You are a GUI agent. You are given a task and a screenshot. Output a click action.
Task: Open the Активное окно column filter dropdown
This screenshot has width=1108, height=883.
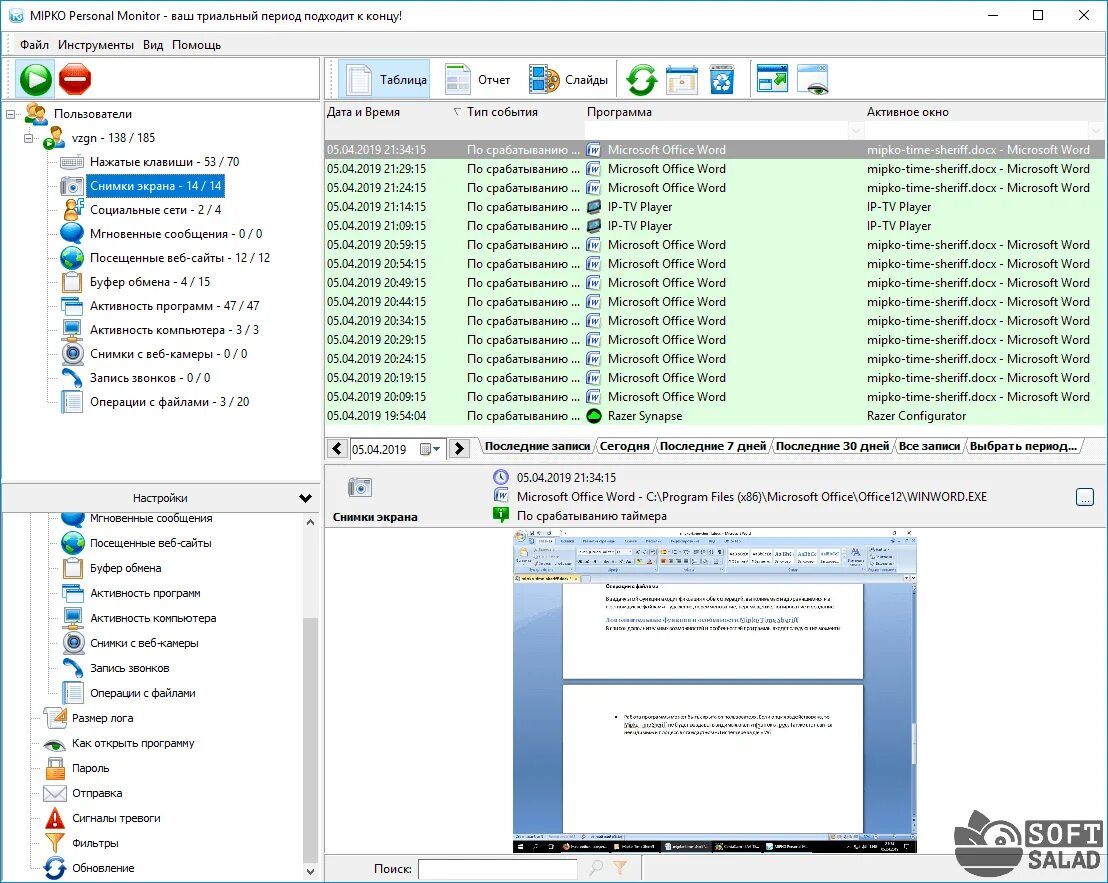(x=1095, y=130)
